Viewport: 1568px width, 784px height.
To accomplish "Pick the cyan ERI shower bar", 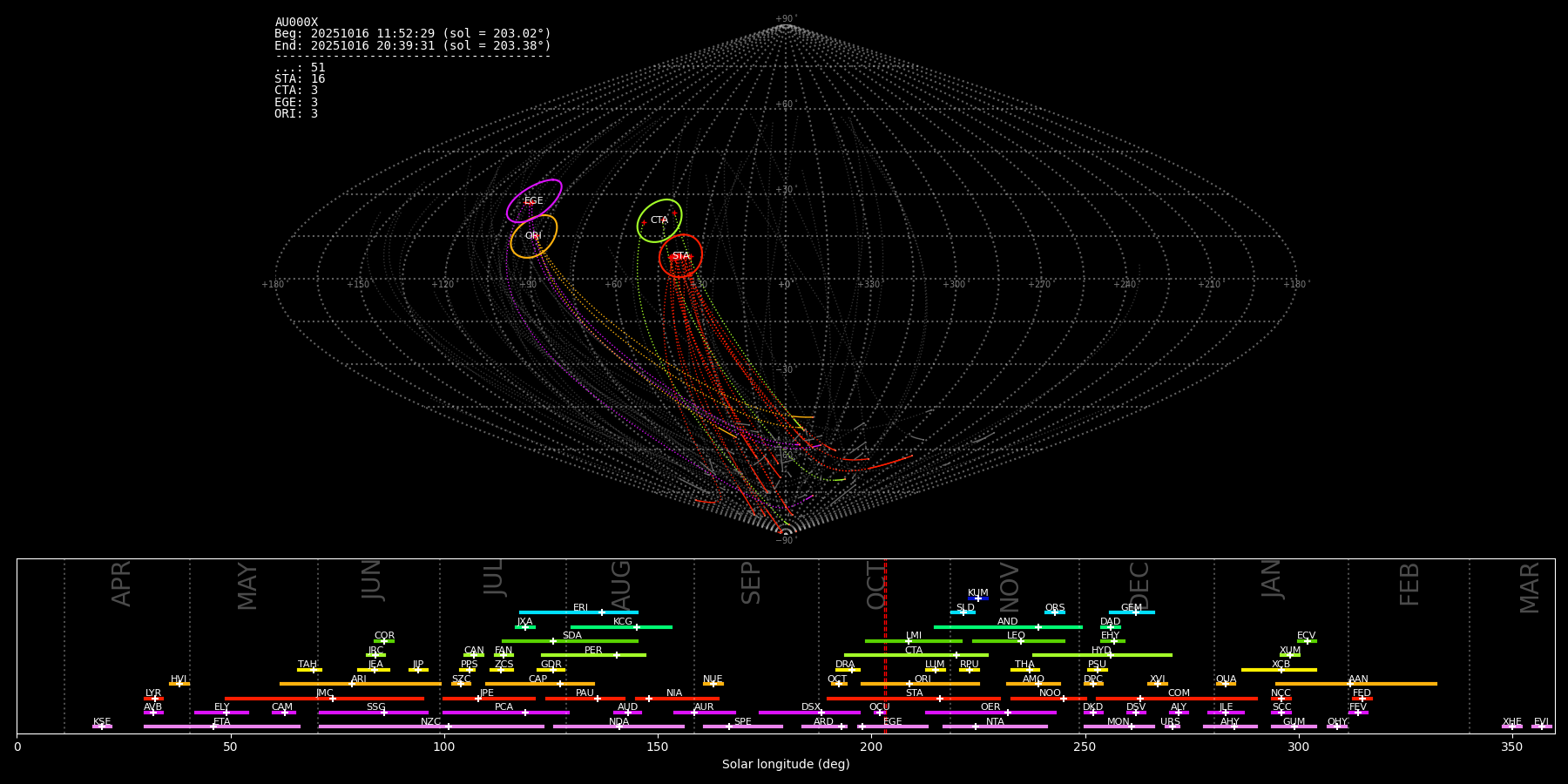I will point(578,612).
